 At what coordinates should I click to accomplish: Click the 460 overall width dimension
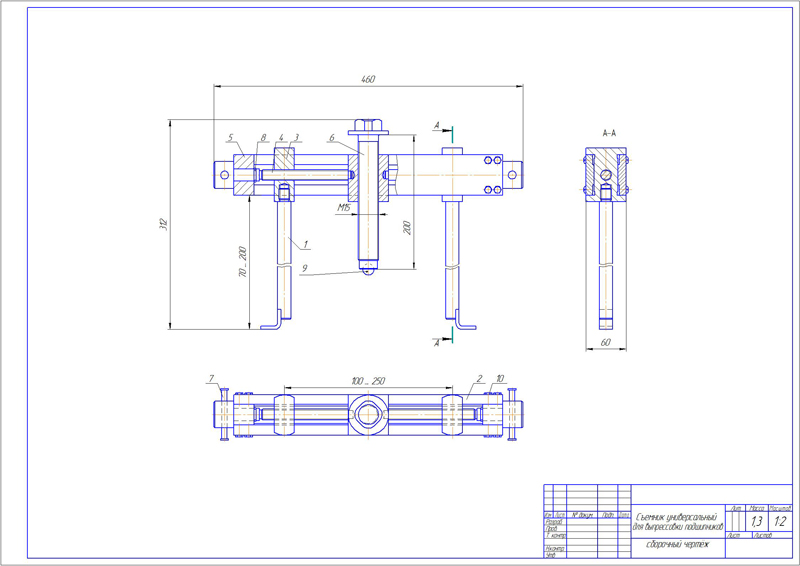click(x=368, y=79)
